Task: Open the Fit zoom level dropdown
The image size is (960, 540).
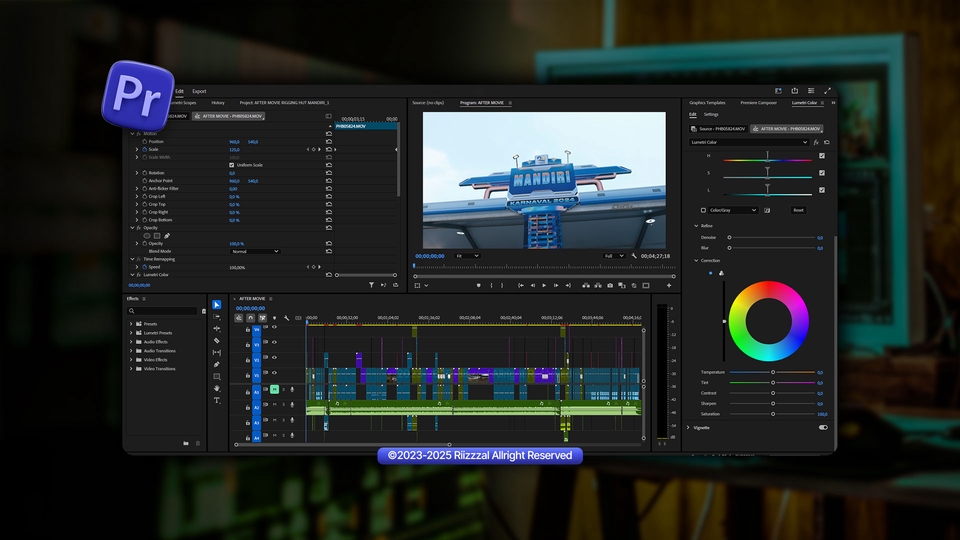Action: click(467, 256)
